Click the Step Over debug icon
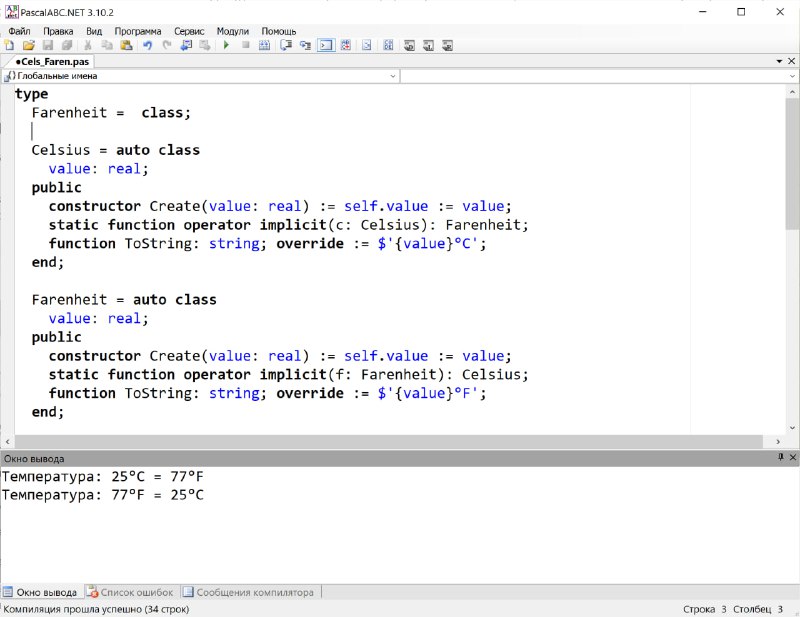The image size is (800, 617). click(x=286, y=45)
